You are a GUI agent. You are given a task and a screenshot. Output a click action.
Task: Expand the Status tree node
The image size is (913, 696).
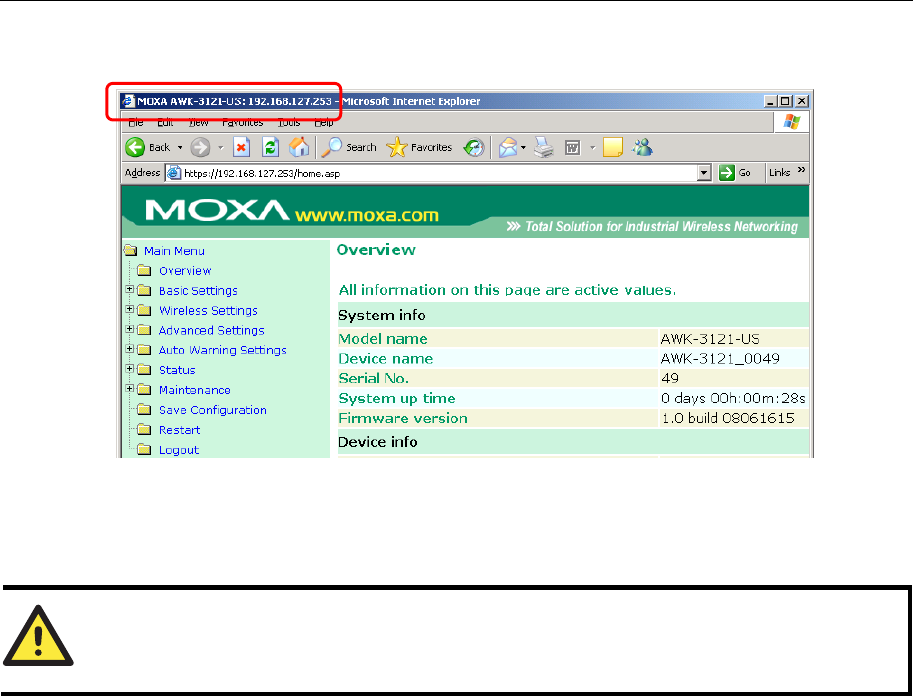point(130,369)
